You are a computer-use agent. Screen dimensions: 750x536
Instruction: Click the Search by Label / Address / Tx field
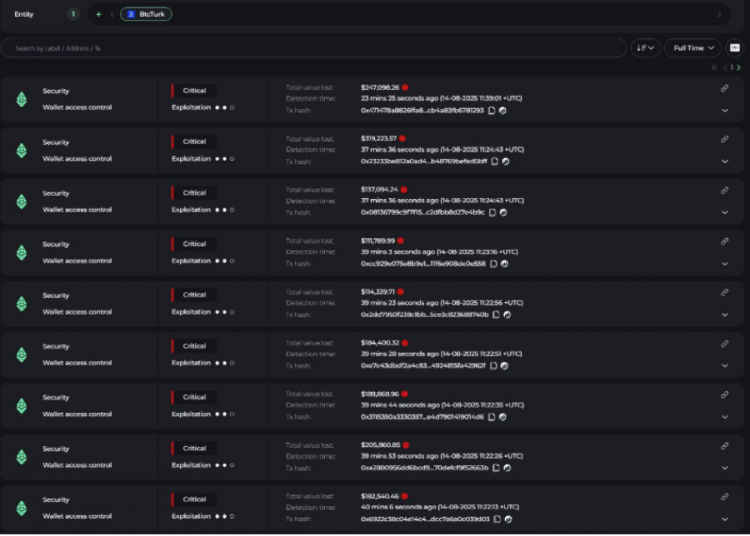coord(310,48)
